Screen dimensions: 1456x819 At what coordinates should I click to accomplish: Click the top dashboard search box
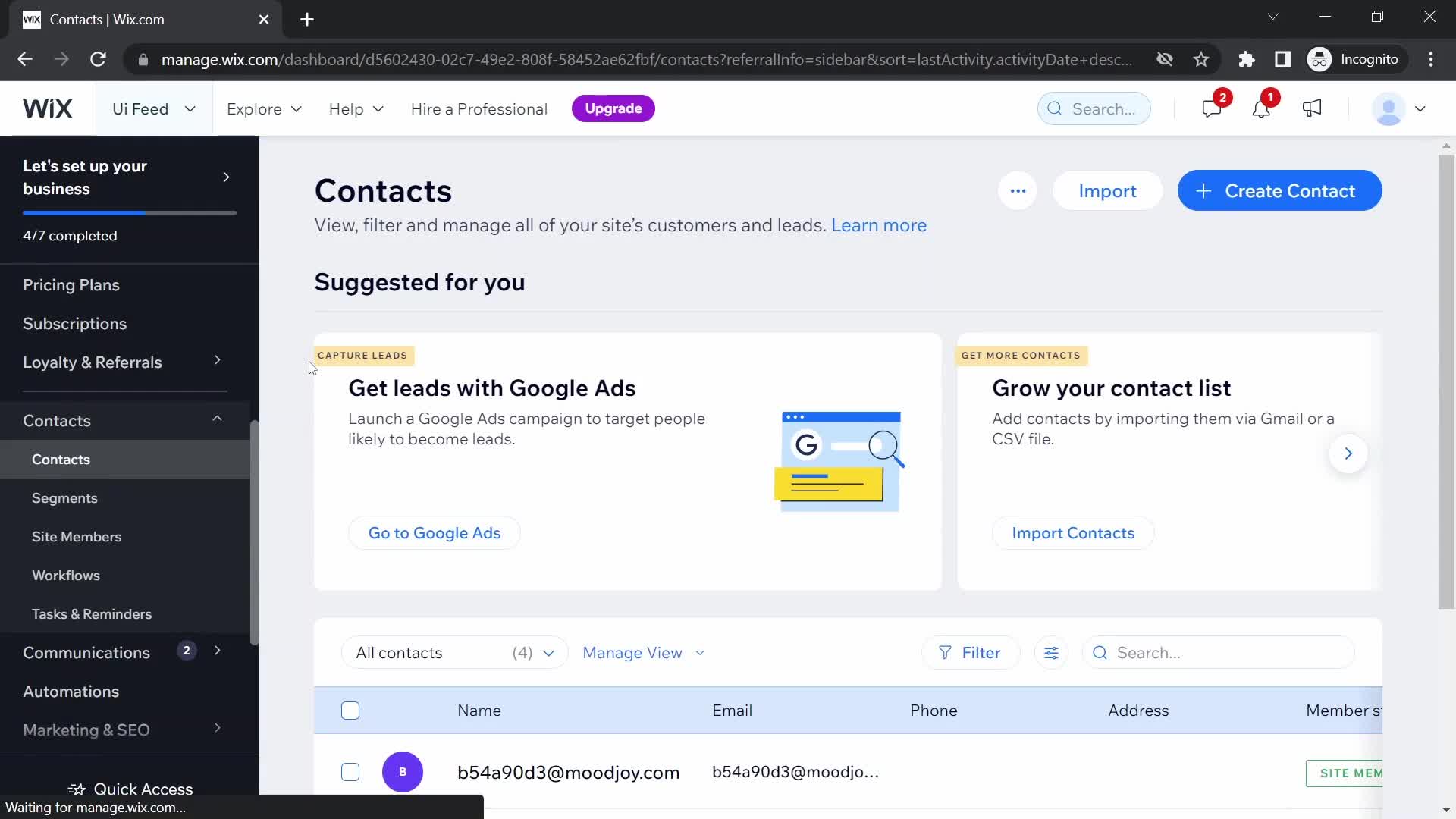(1094, 109)
